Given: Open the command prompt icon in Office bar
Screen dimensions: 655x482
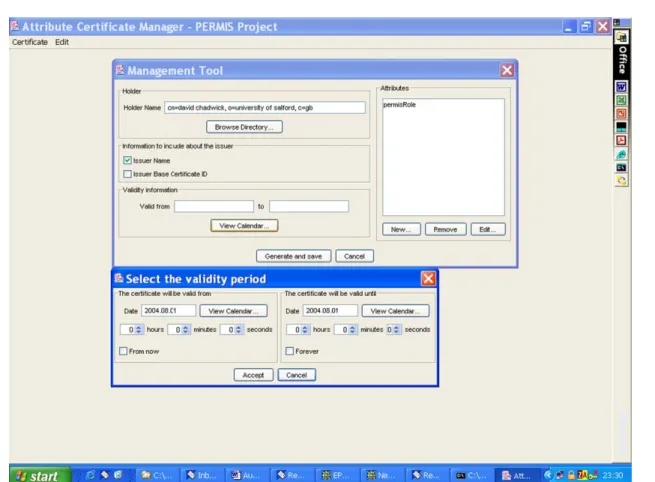Looking at the screenshot, I should click(621, 167).
